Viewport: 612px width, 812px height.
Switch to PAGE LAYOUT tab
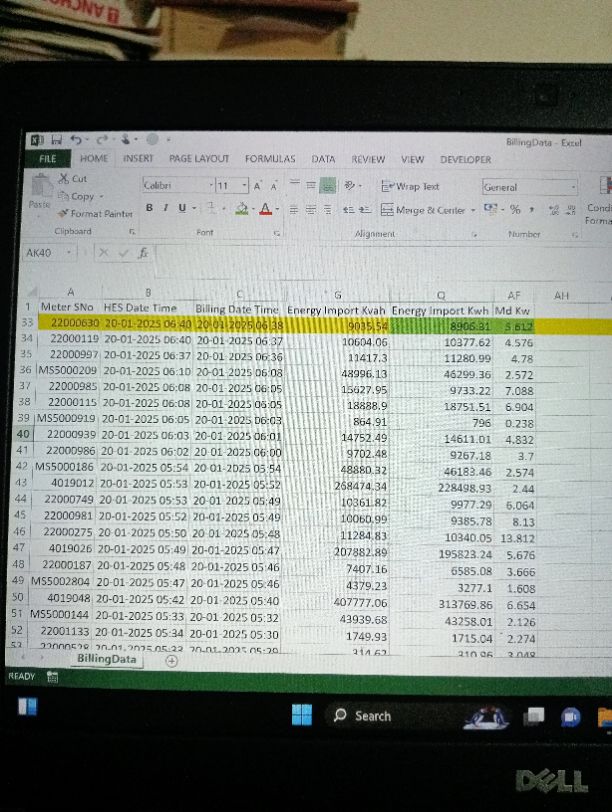click(x=199, y=158)
